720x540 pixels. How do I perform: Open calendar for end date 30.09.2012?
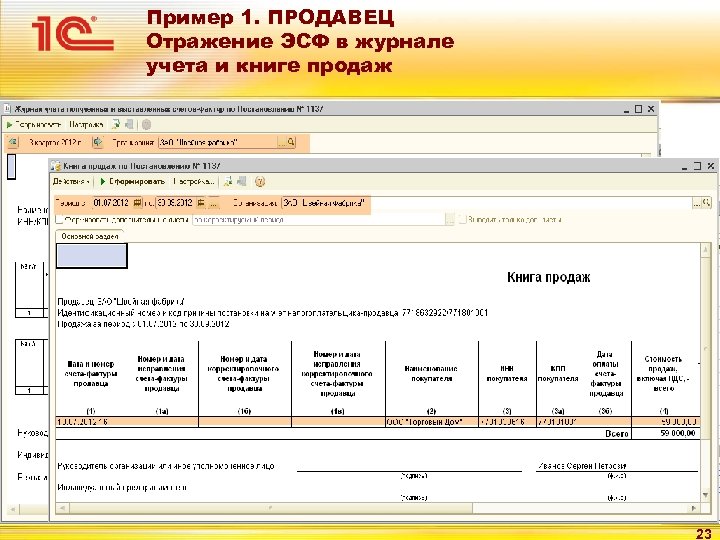coord(201,203)
